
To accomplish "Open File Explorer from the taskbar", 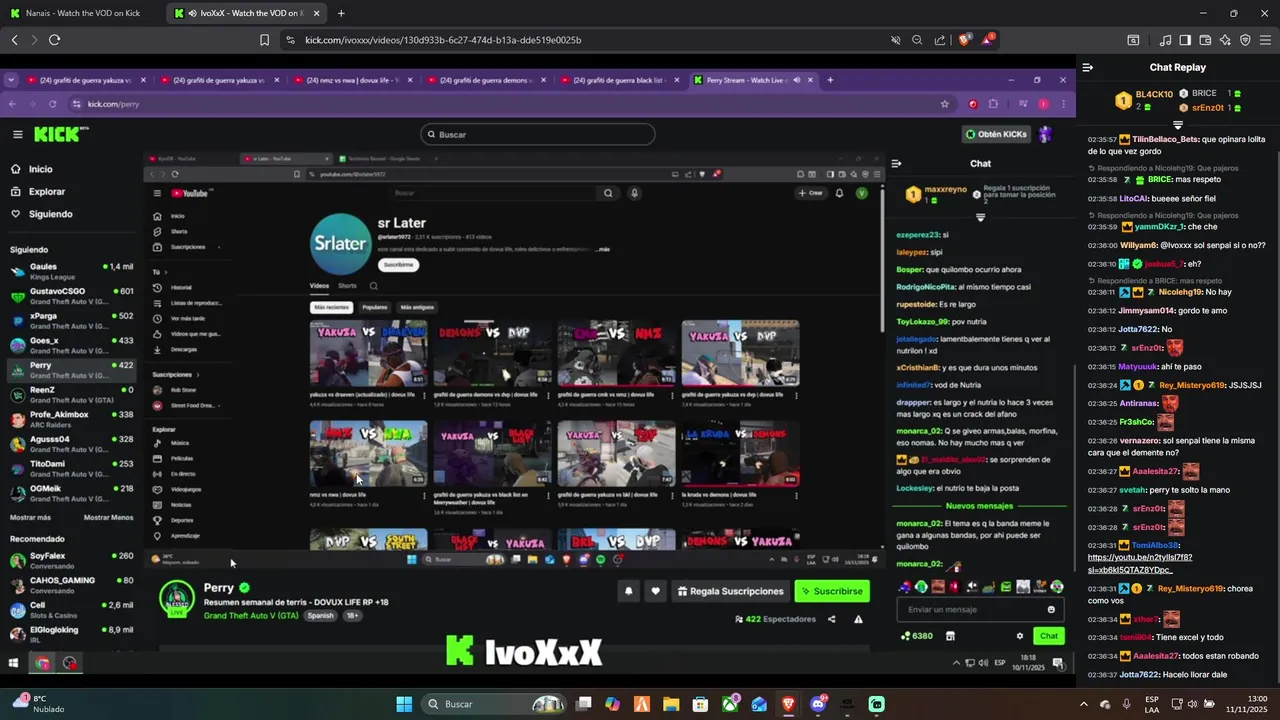I will click(x=671, y=704).
